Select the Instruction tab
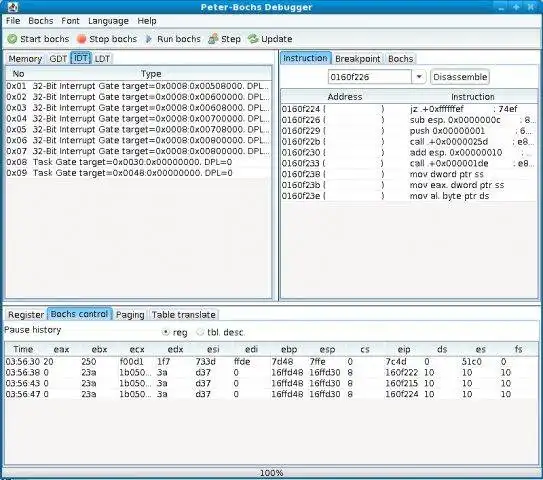543x480 pixels. [305, 58]
